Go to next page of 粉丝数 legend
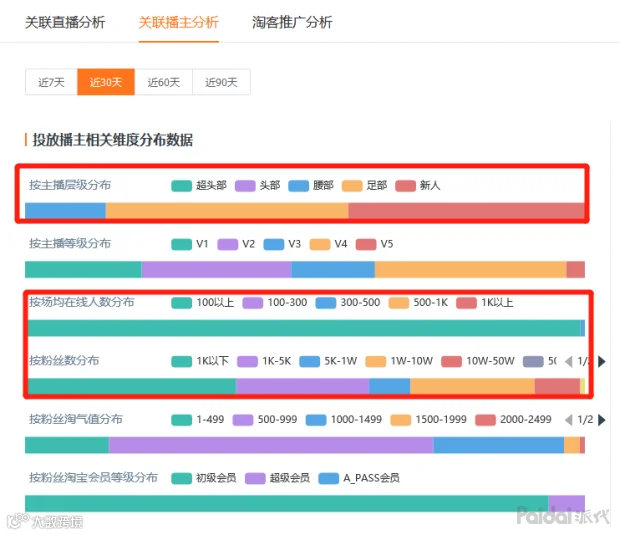The height and width of the screenshot is (535, 620). (x=602, y=361)
